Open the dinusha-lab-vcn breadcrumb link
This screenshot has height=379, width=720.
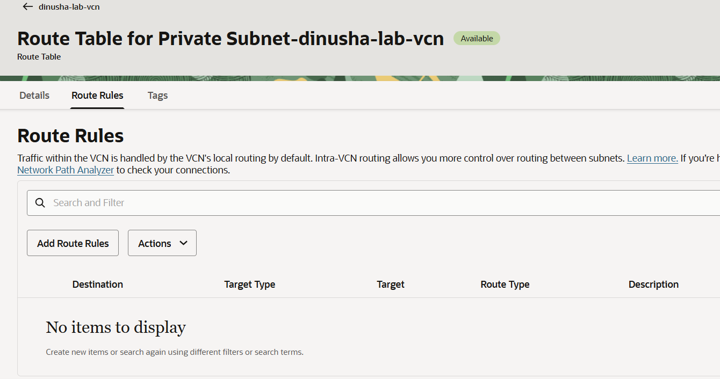click(x=69, y=7)
